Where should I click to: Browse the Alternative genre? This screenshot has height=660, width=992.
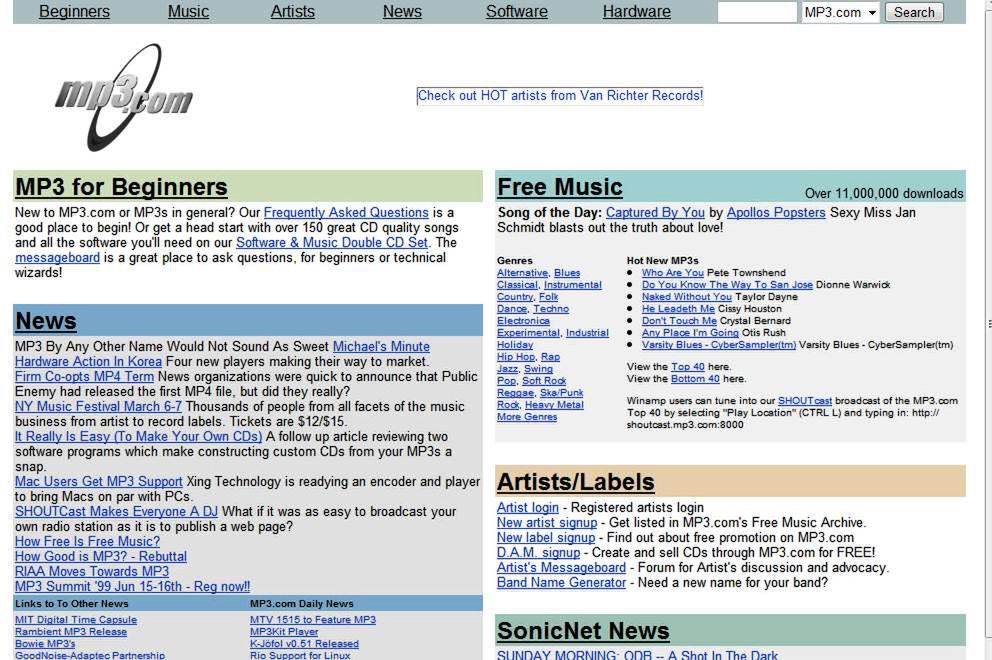pos(523,273)
